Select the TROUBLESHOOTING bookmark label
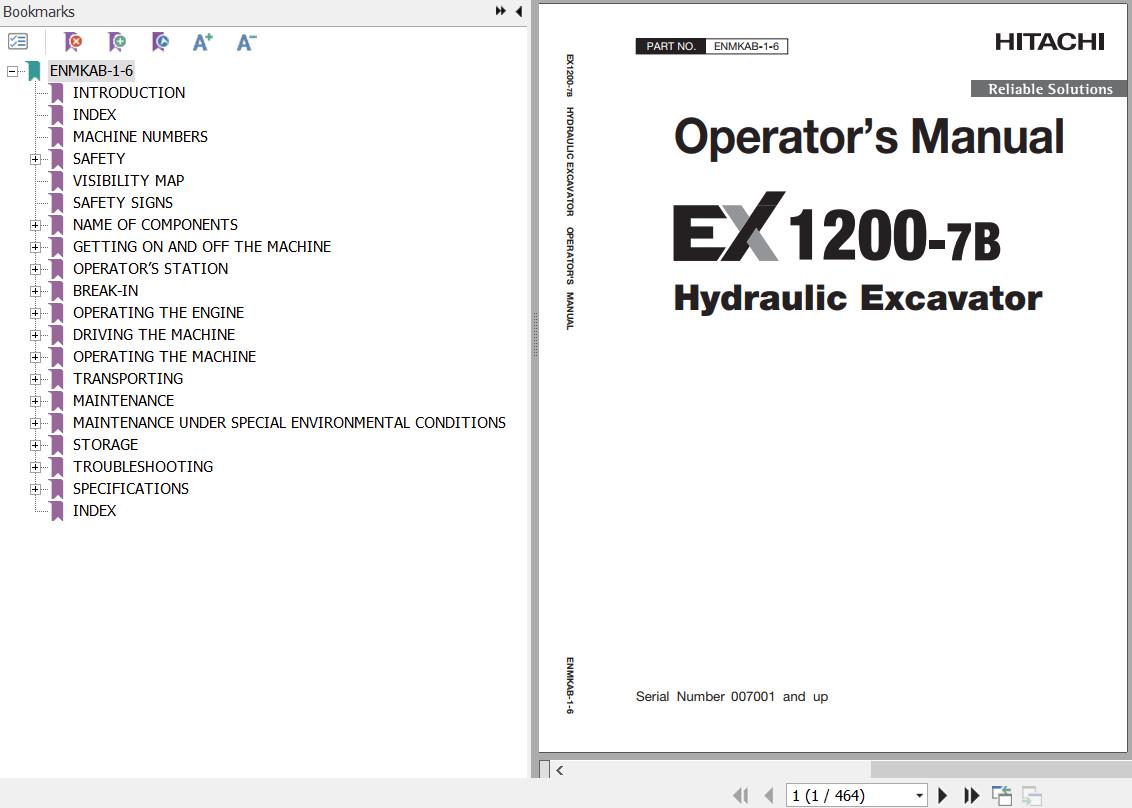The height and width of the screenshot is (808, 1132). (x=143, y=467)
